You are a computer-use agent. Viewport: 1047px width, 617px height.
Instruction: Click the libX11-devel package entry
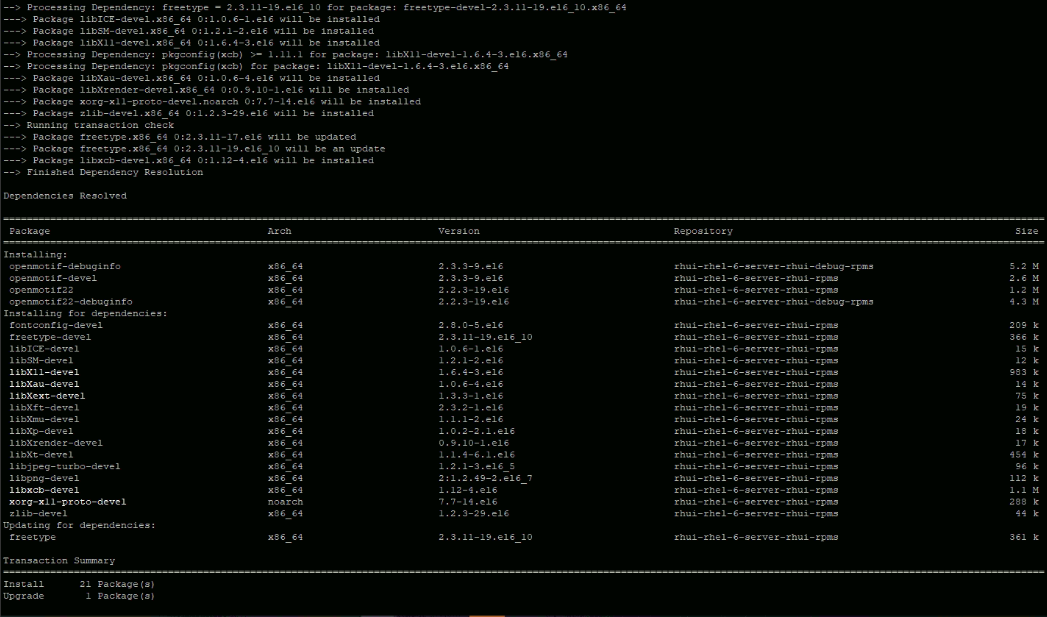[43, 372]
